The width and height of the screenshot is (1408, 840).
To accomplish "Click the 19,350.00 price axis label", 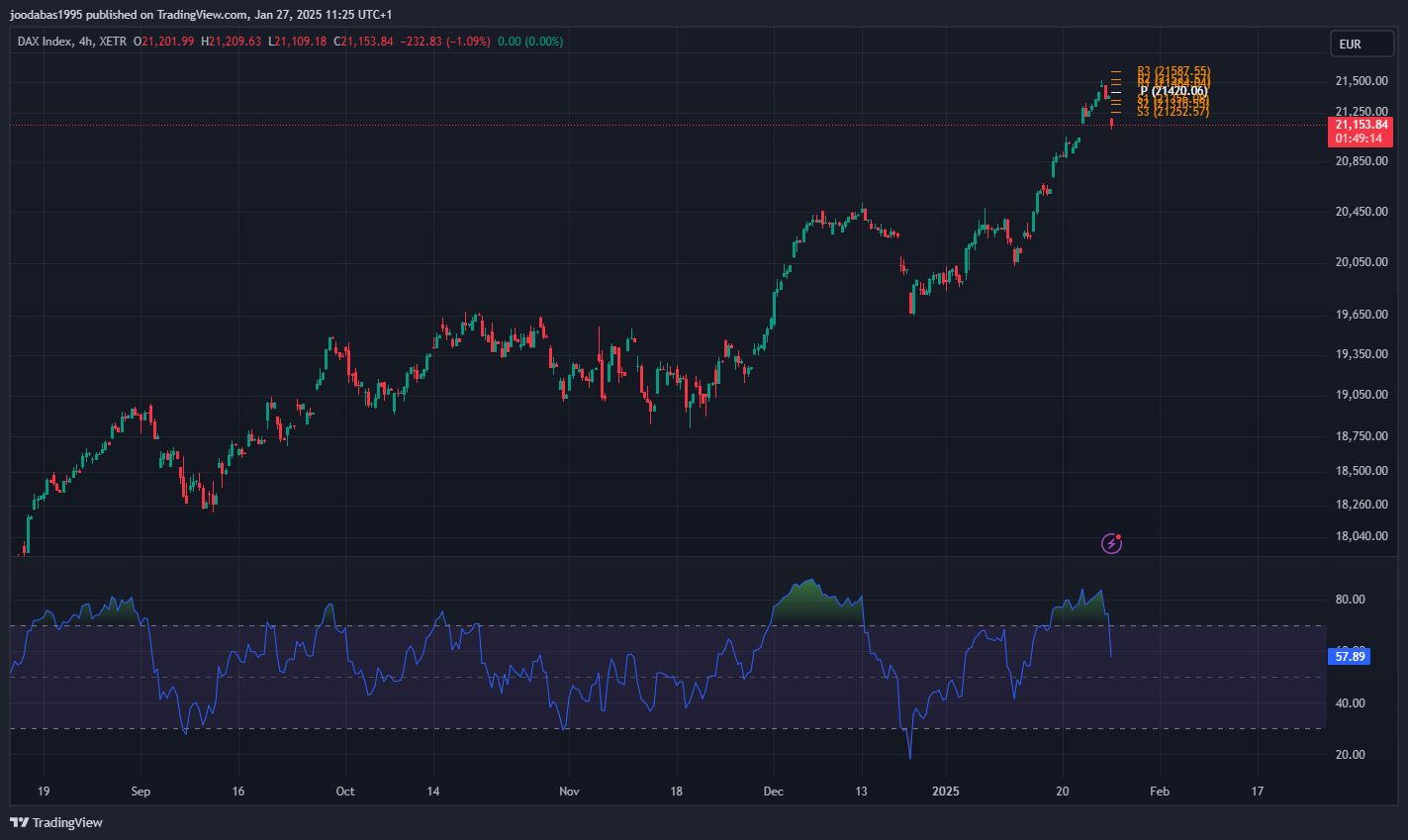I will (1361, 354).
